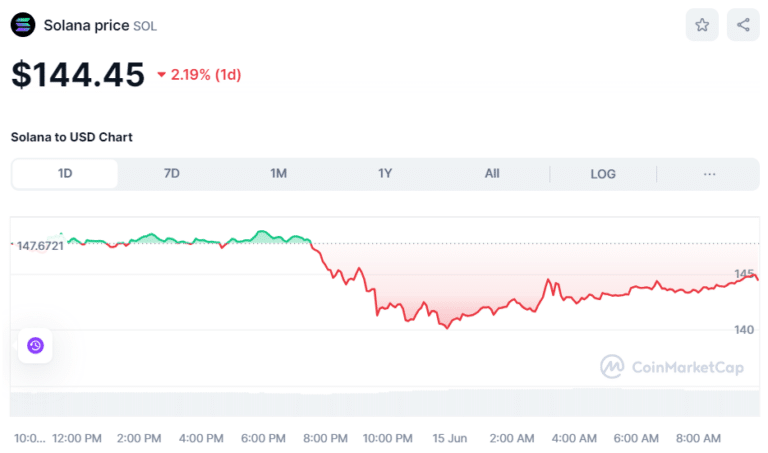Click the Solana to USD Chart heading
Viewport: 768px width, 453px height.
tap(72, 137)
